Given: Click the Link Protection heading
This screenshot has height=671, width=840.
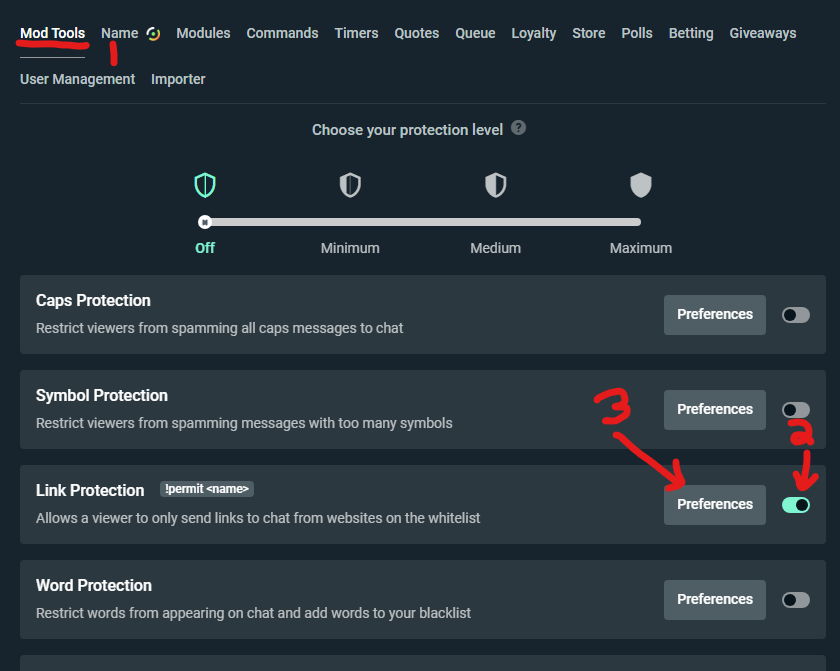Looking at the screenshot, I should 90,491.
